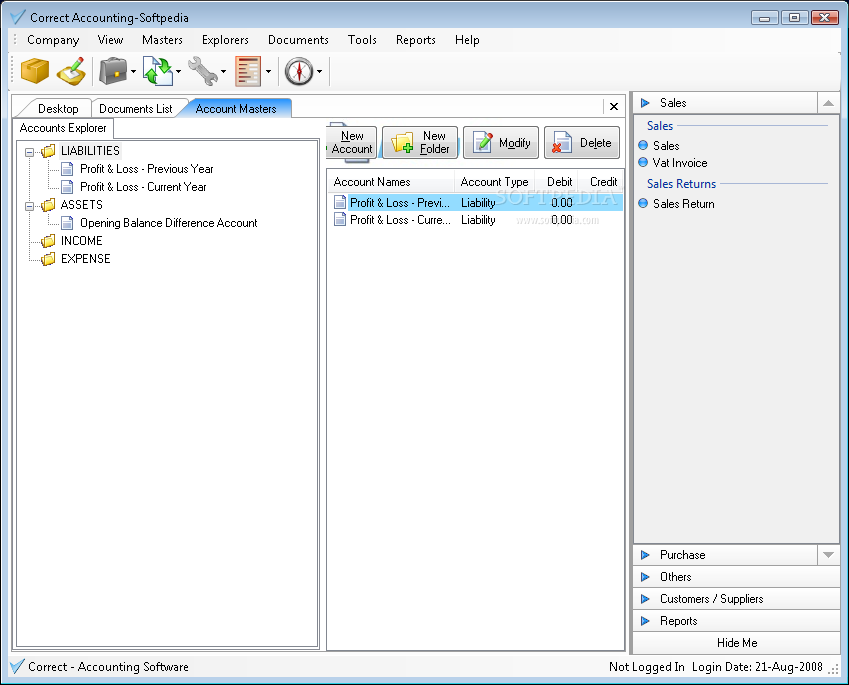Click the Delete button
849x685 pixels.
point(582,142)
